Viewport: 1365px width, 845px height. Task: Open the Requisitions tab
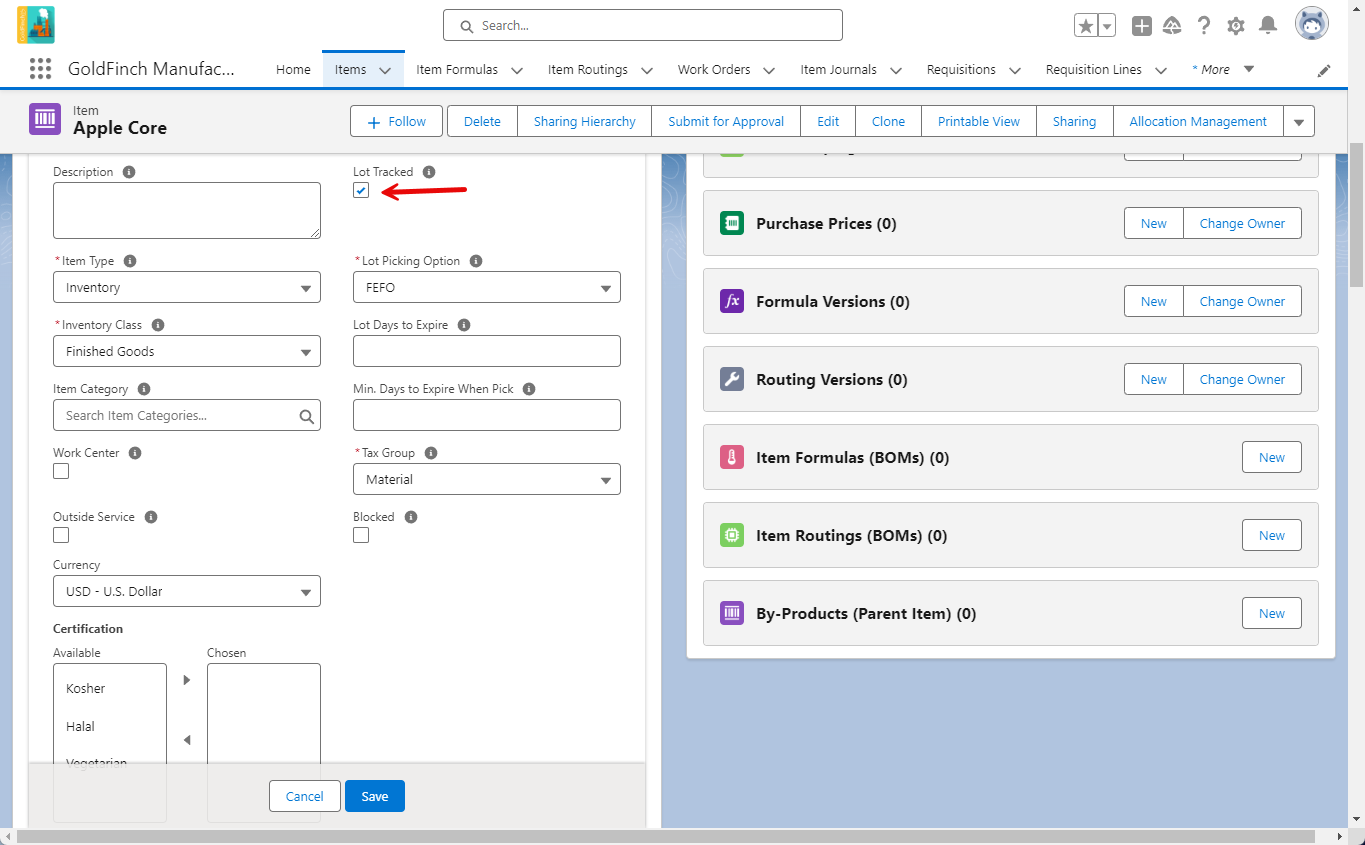tap(961, 69)
